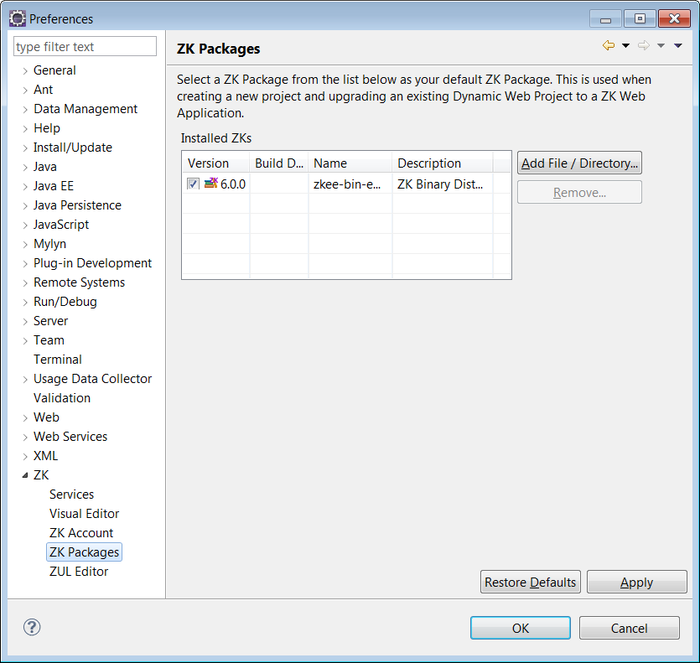Select the ZK Binary Dist... description cell
The height and width of the screenshot is (663, 700).
click(x=440, y=184)
